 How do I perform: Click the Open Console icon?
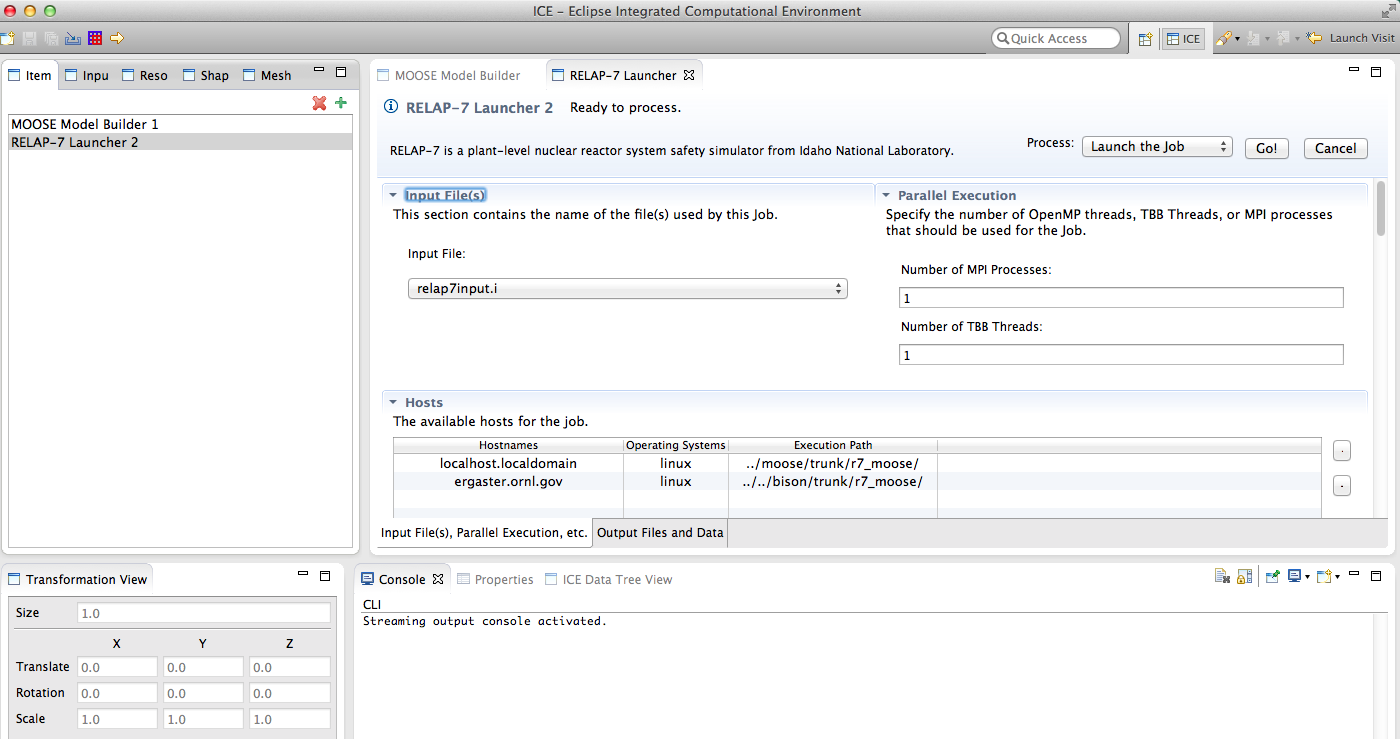[1324, 576]
